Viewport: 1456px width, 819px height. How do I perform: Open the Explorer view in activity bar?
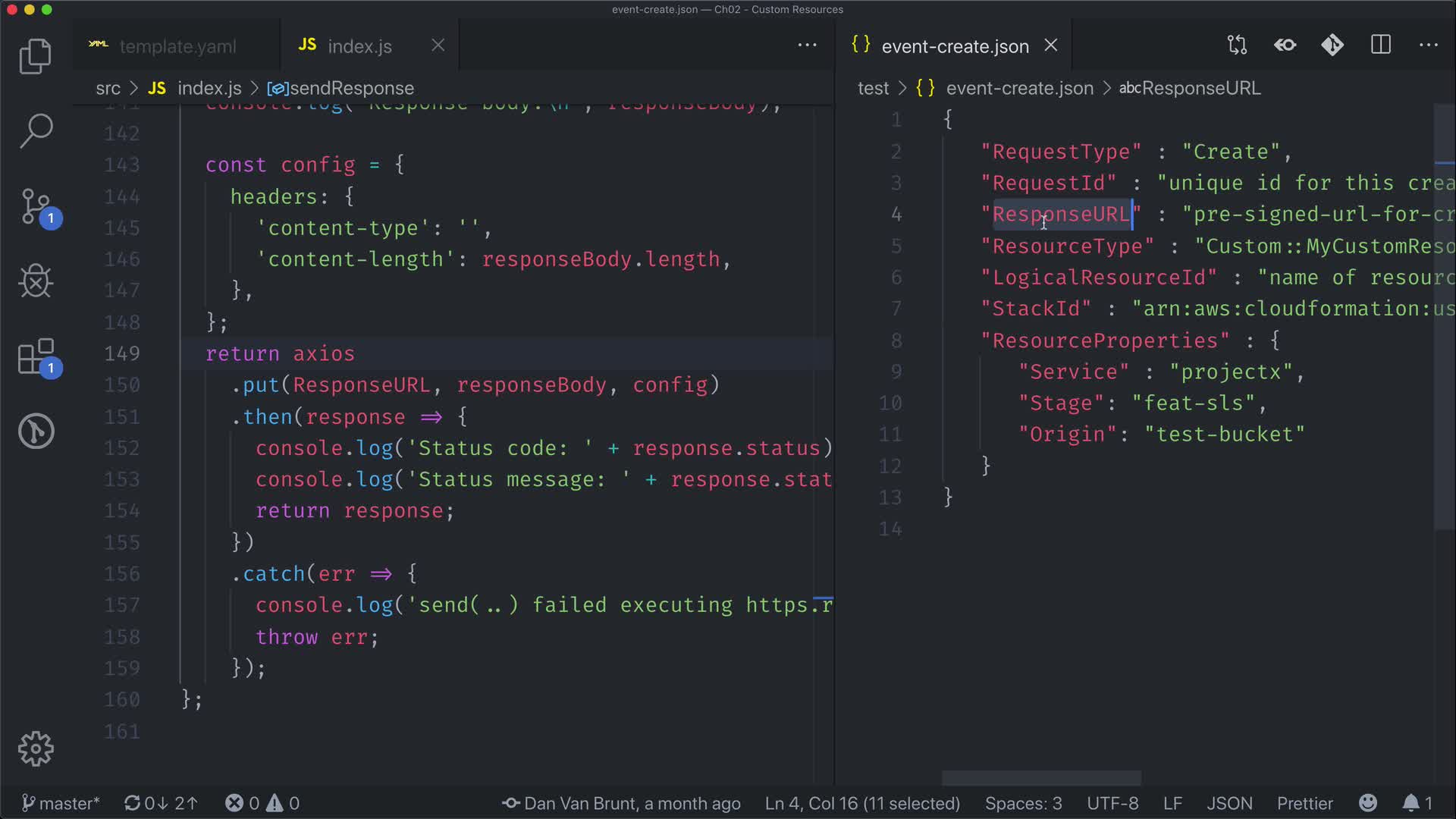35,57
